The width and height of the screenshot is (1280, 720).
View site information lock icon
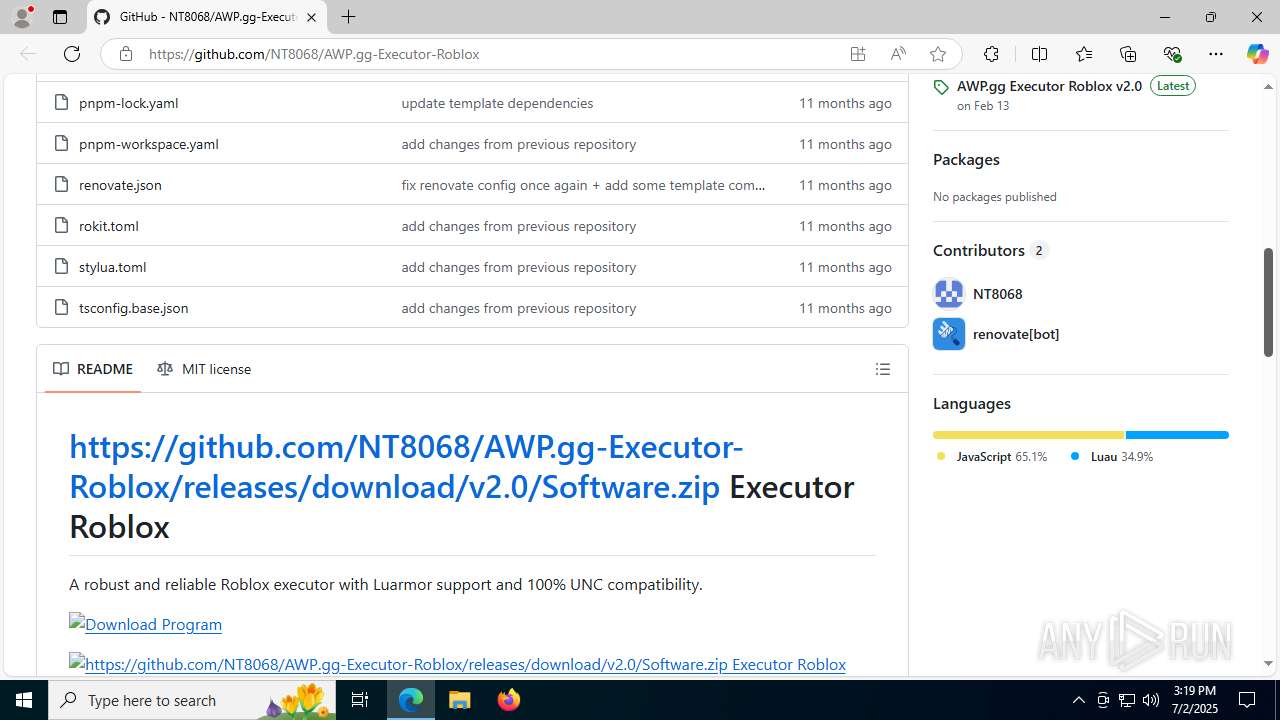(125, 54)
